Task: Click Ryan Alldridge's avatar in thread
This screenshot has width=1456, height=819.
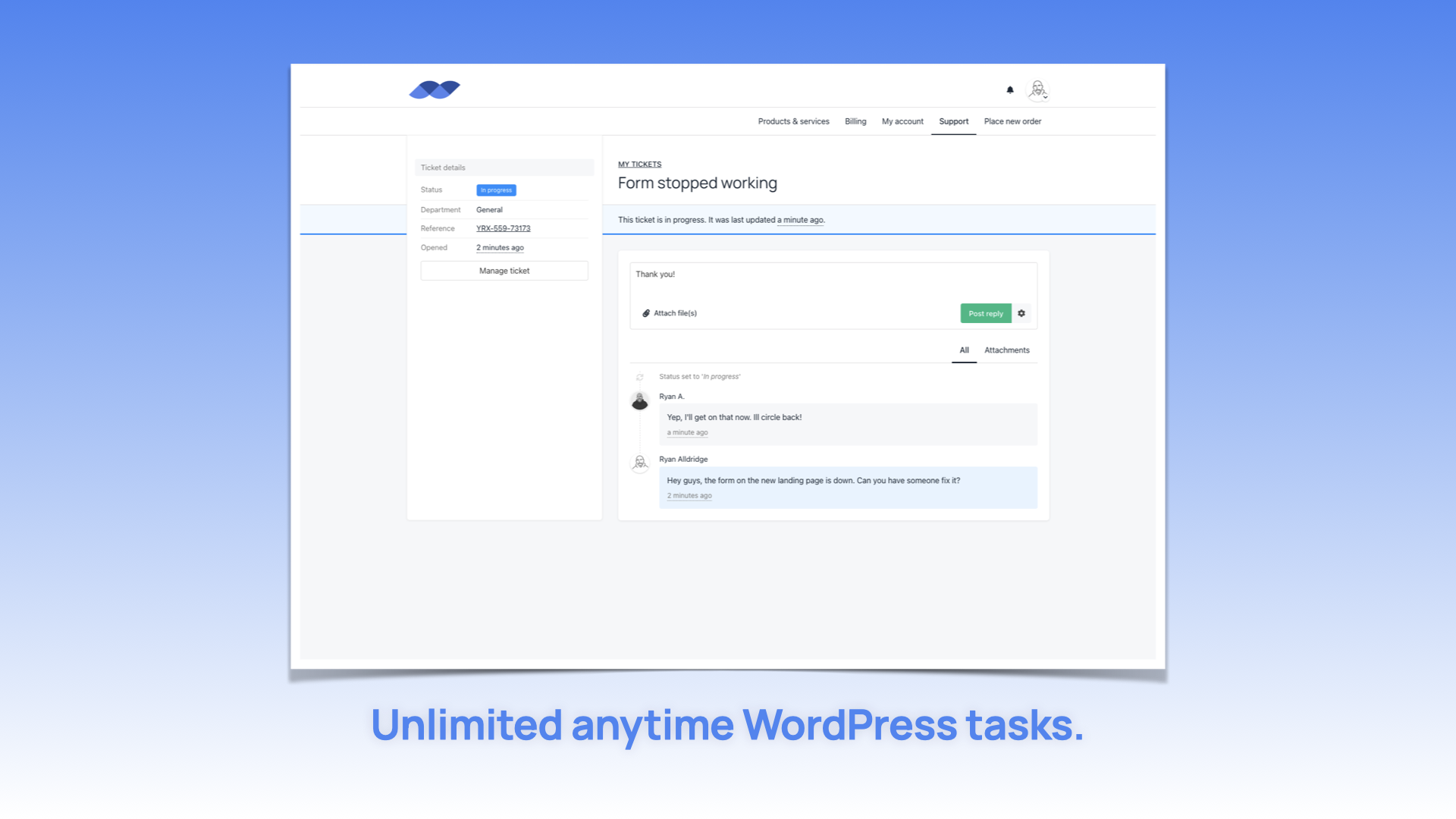Action: [640, 463]
